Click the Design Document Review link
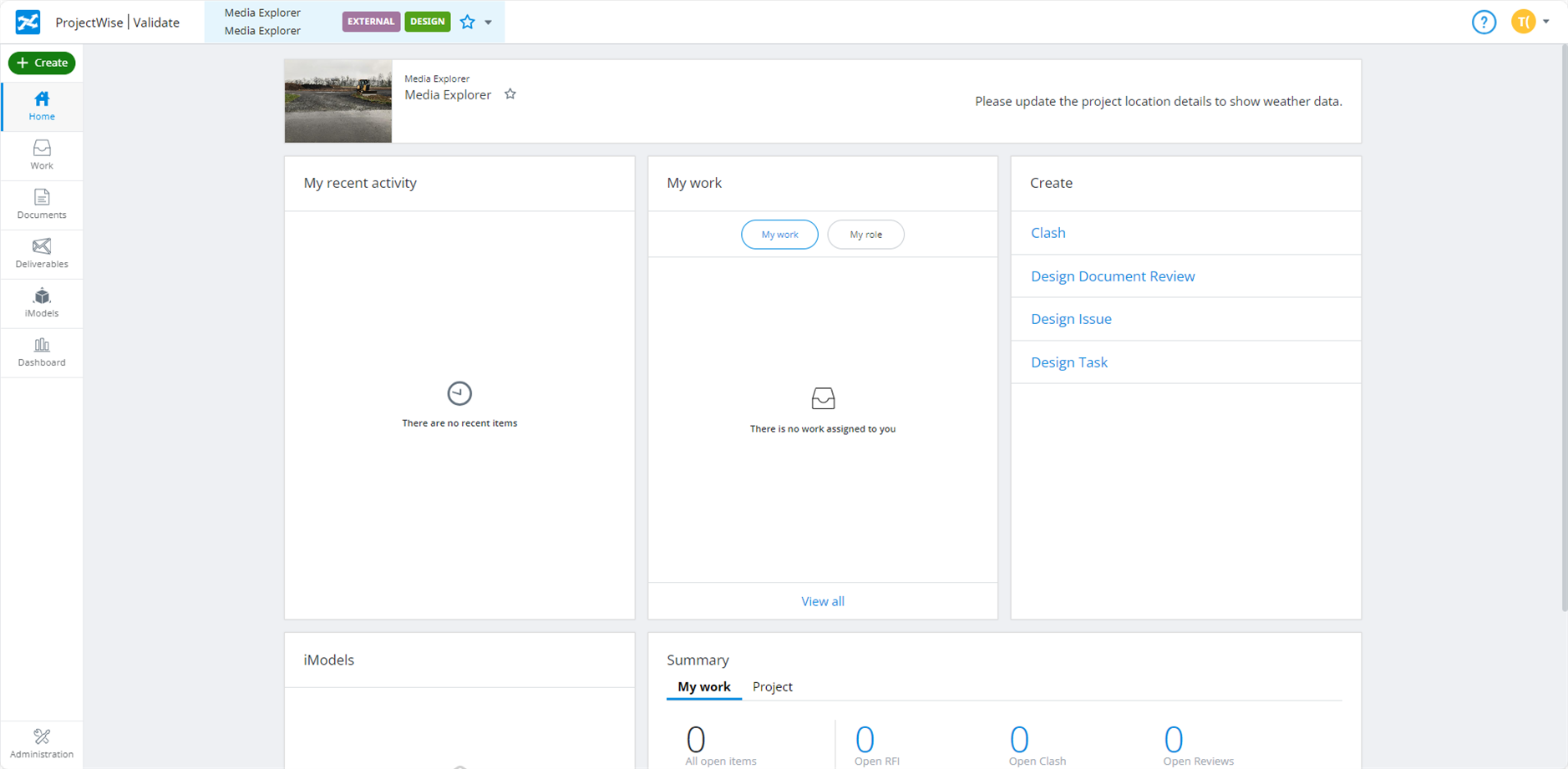The height and width of the screenshot is (769, 1568). pyautogui.click(x=1112, y=276)
